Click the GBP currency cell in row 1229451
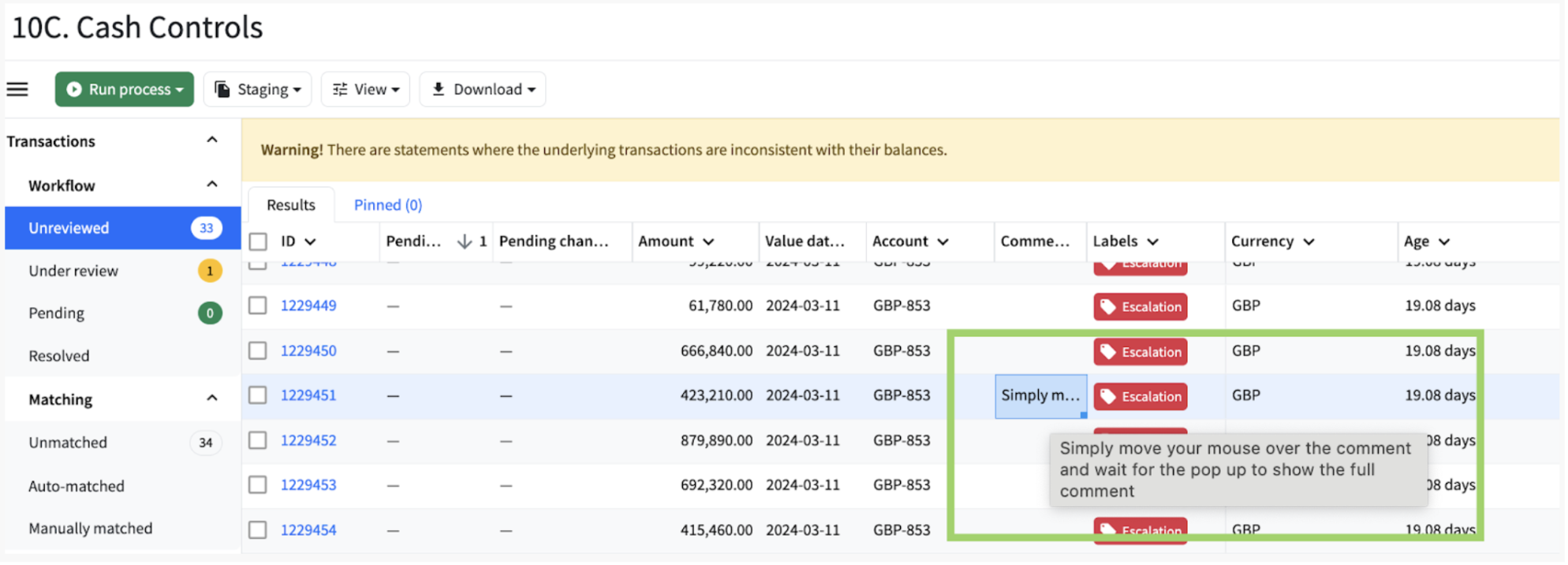This screenshot has width=1568, height=565. coord(1246,395)
